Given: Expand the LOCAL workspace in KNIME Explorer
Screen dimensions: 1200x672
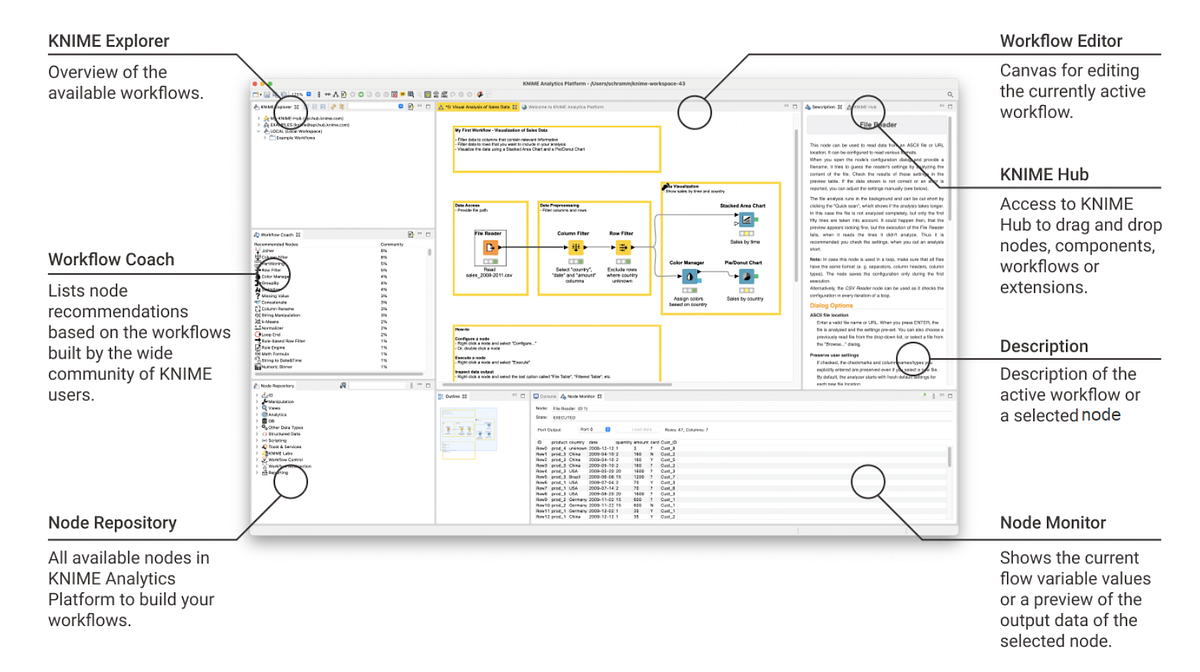Looking at the screenshot, I should [x=259, y=131].
